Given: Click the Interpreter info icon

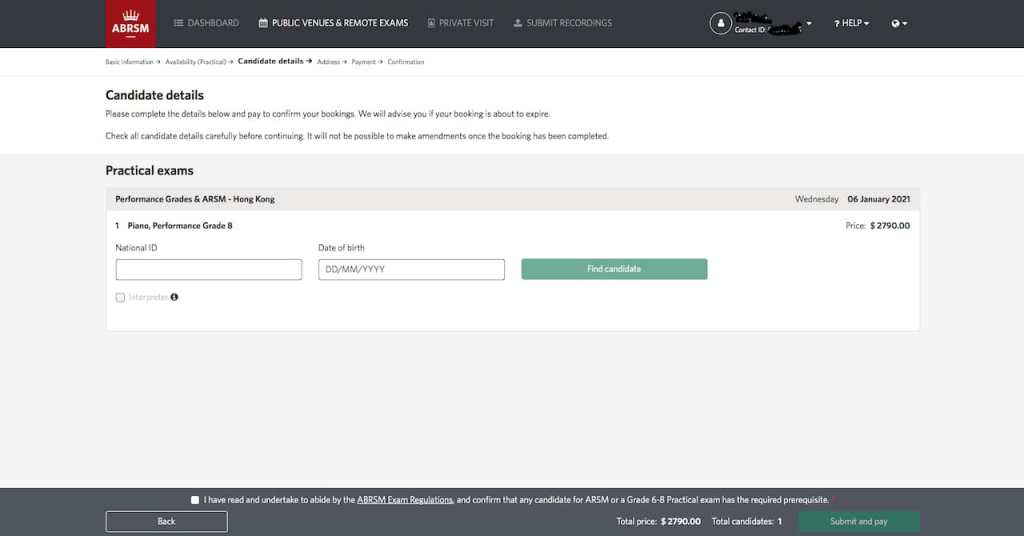Looking at the screenshot, I should click(x=174, y=297).
